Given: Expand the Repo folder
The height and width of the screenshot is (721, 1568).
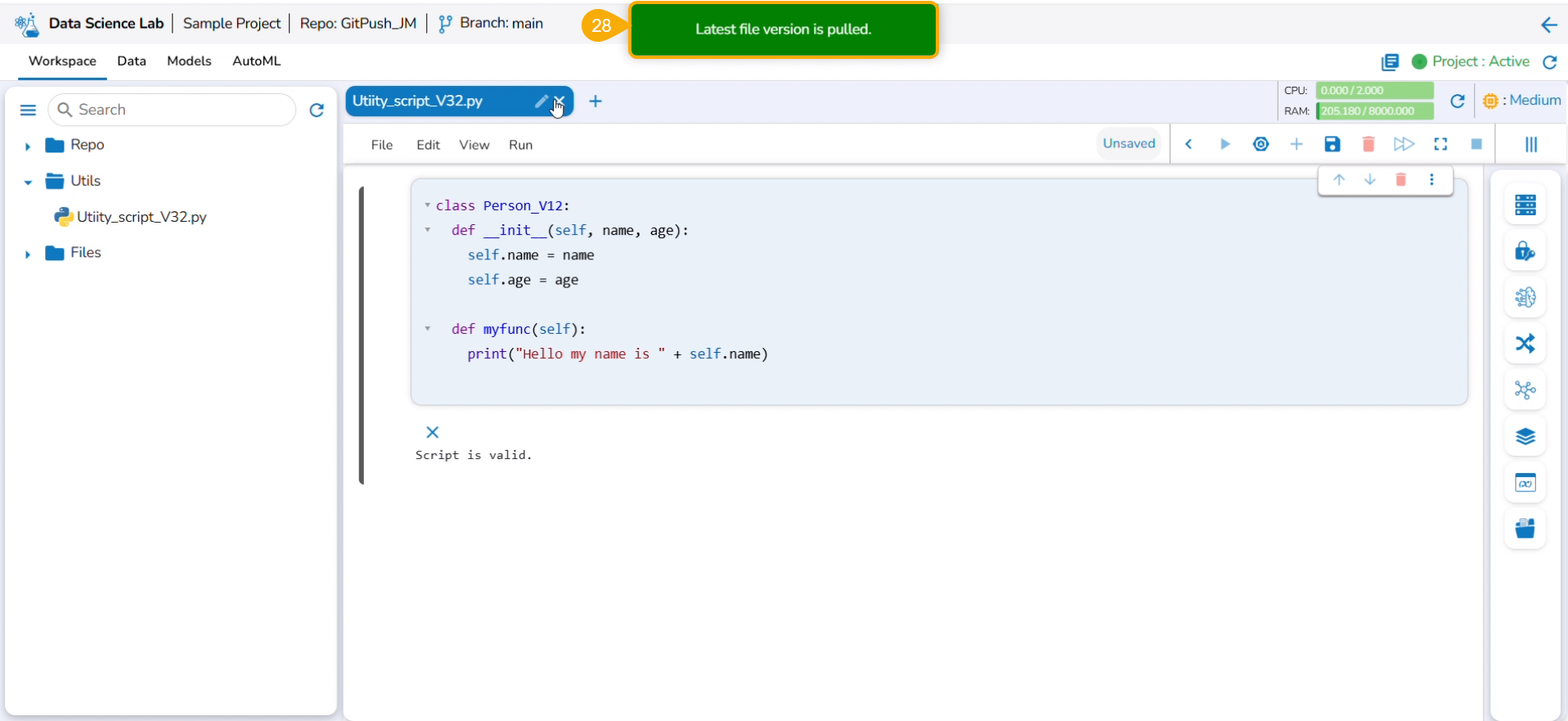Looking at the screenshot, I should click(28, 146).
